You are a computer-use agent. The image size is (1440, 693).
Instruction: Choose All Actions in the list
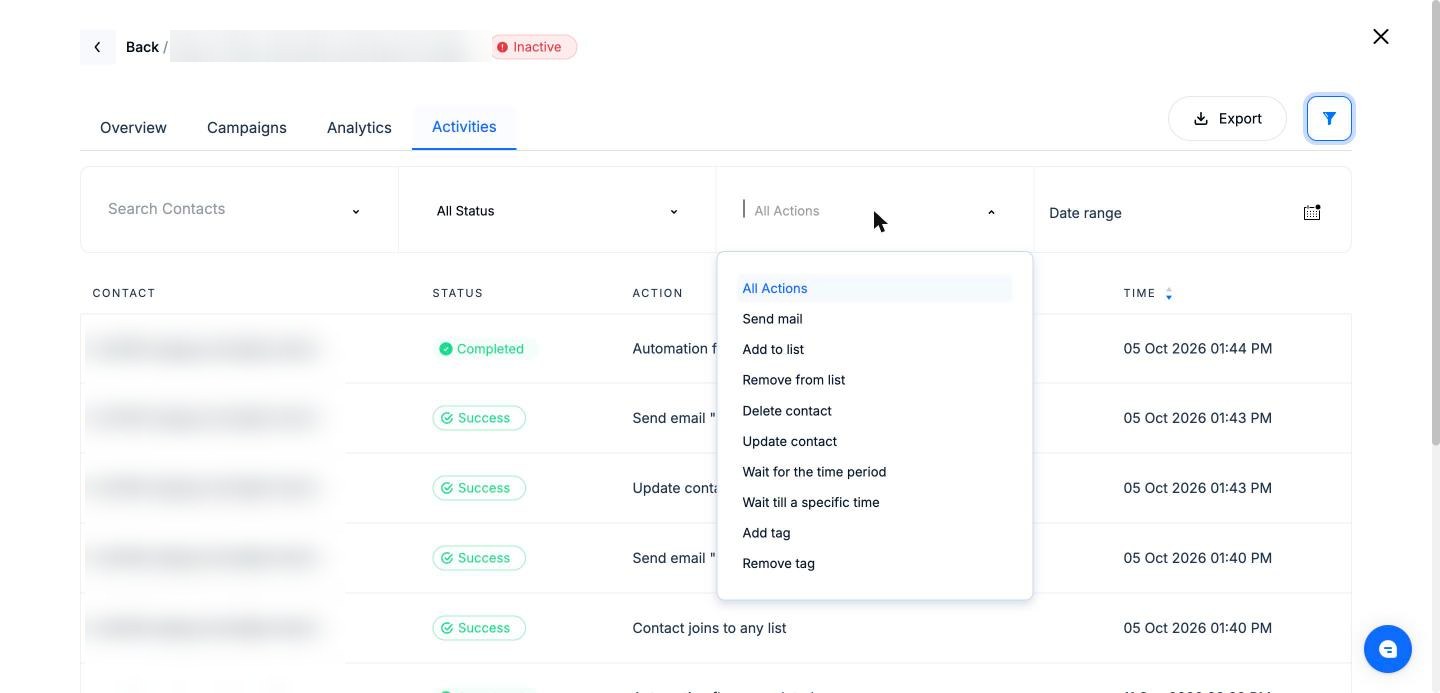pyautogui.click(x=875, y=288)
